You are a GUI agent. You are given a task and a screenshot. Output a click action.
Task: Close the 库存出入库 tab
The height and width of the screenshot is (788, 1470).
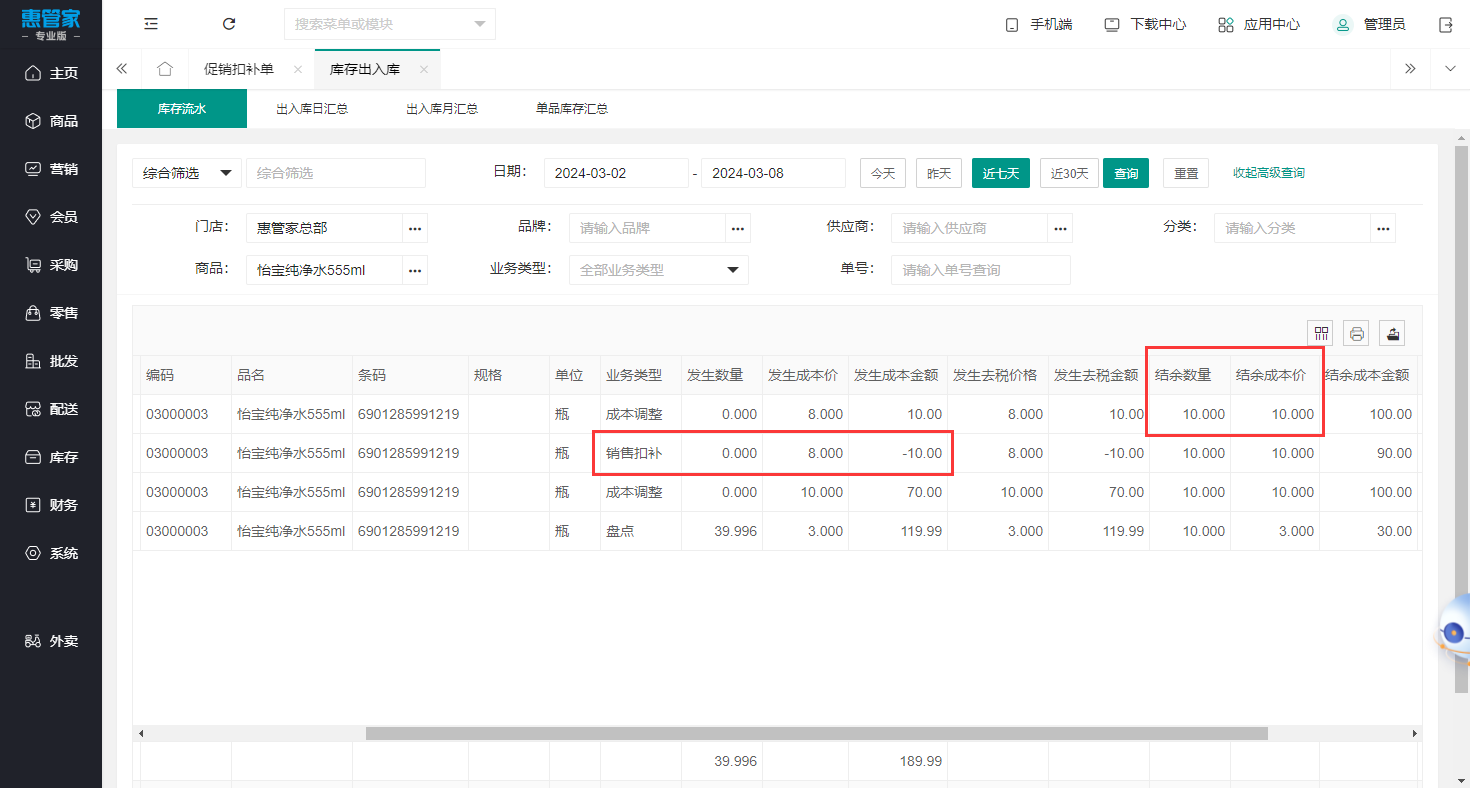(424, 69)
